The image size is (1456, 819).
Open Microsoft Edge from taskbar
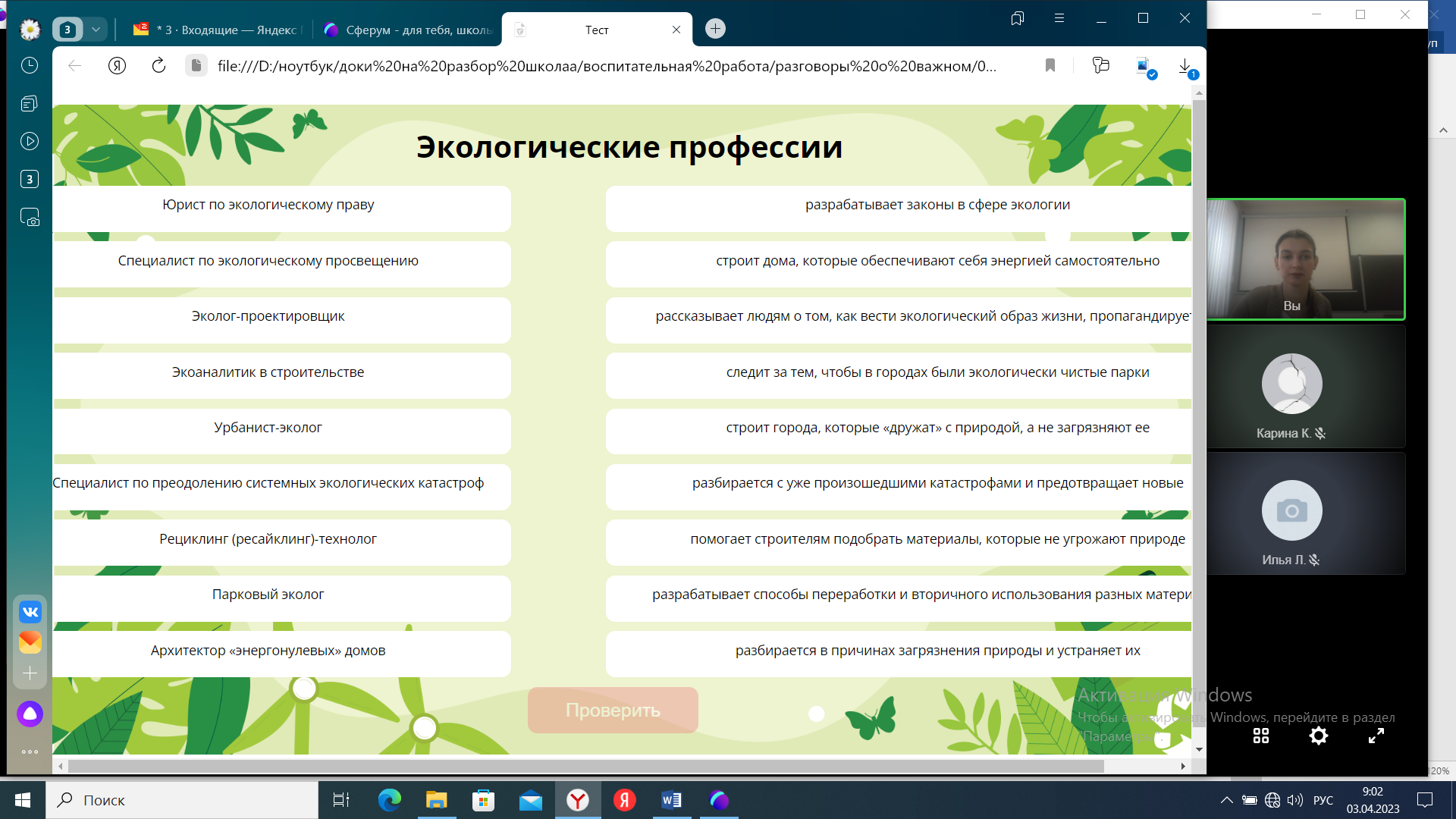pyautogui.click(x=390, y=800)
